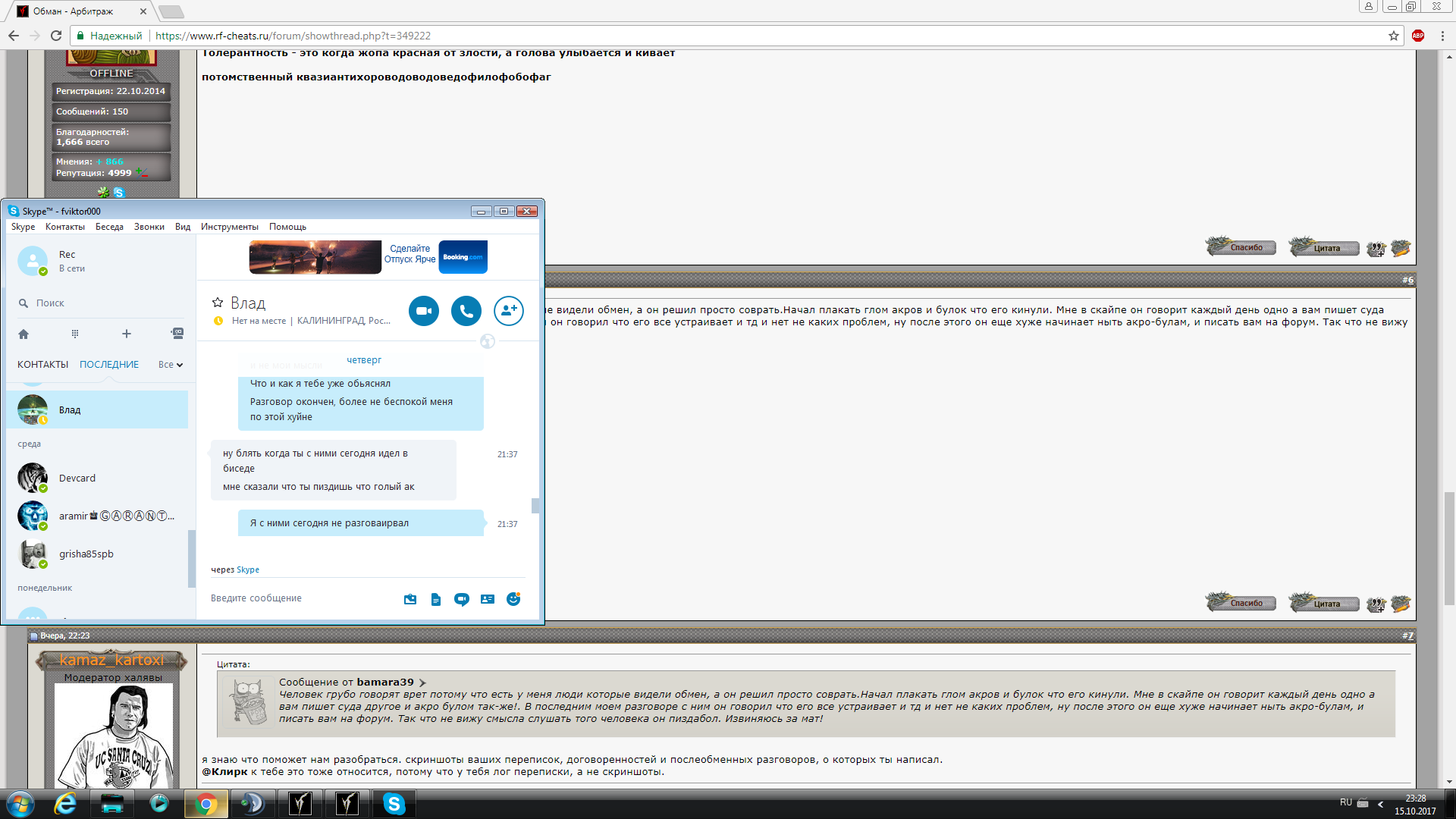Start a video call with Влад

pos(424,311)
